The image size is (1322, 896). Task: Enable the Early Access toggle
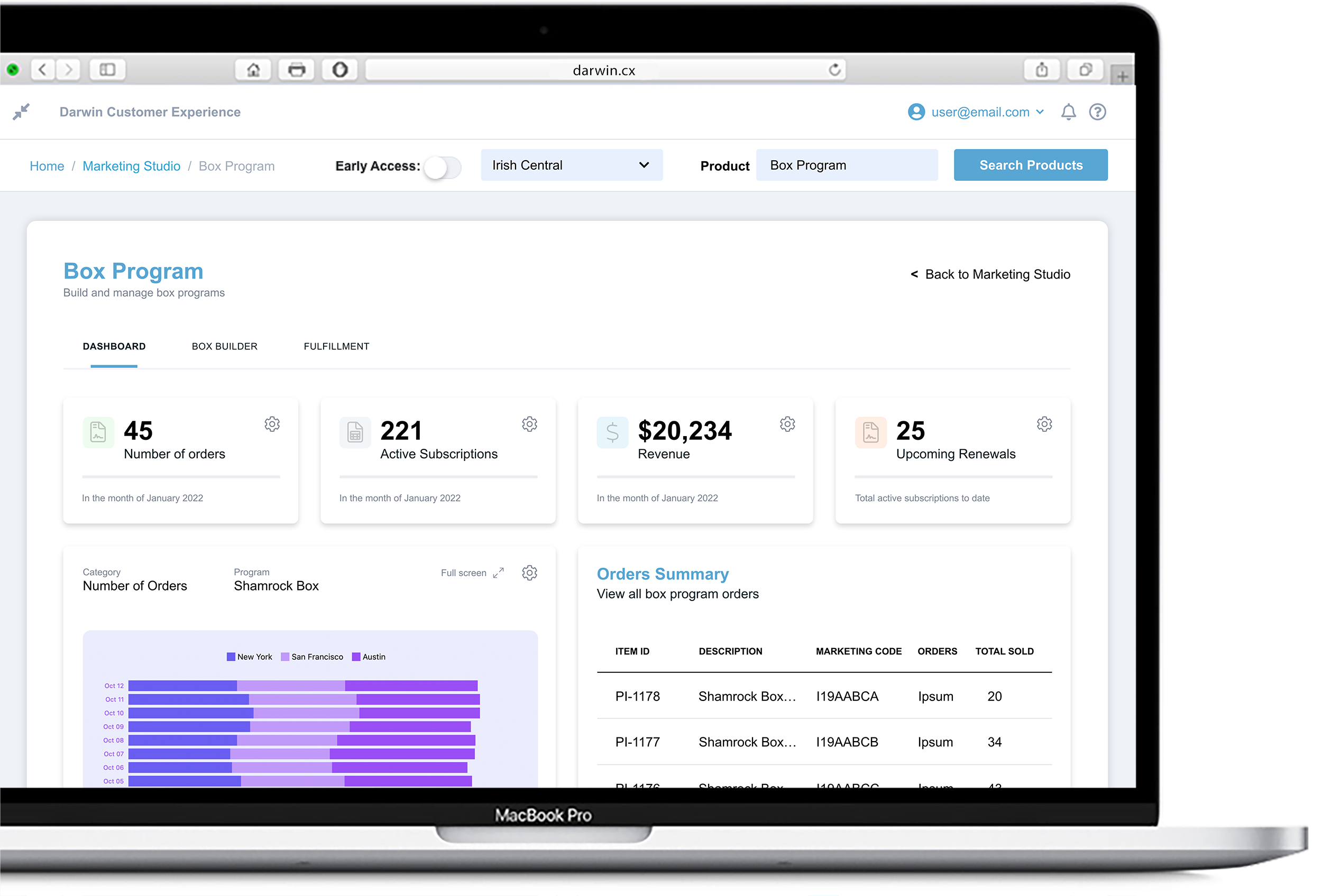443,167
